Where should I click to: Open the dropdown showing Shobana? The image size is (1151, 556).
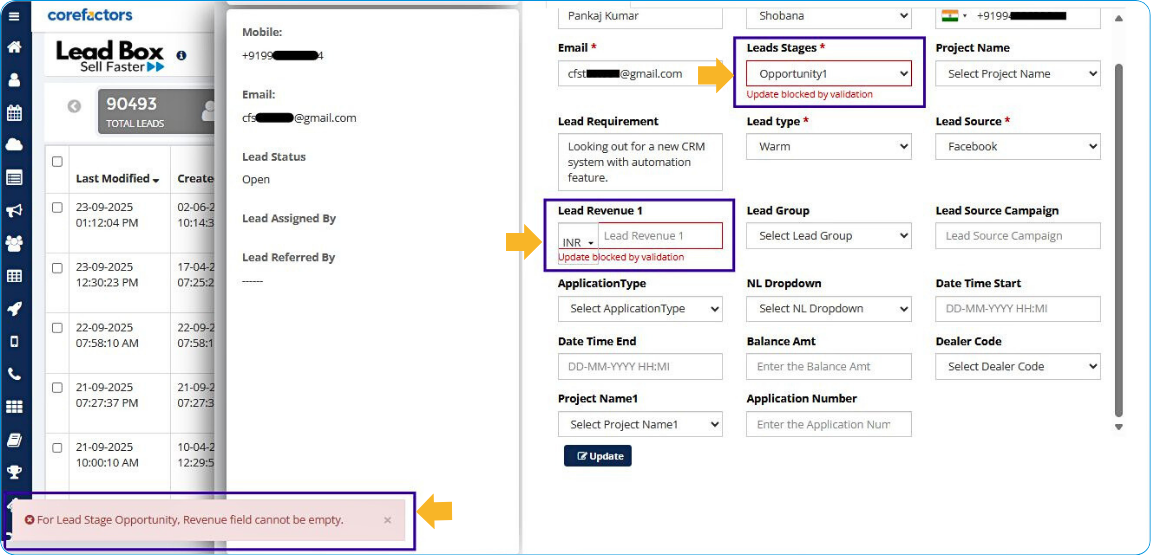(829, 15)
